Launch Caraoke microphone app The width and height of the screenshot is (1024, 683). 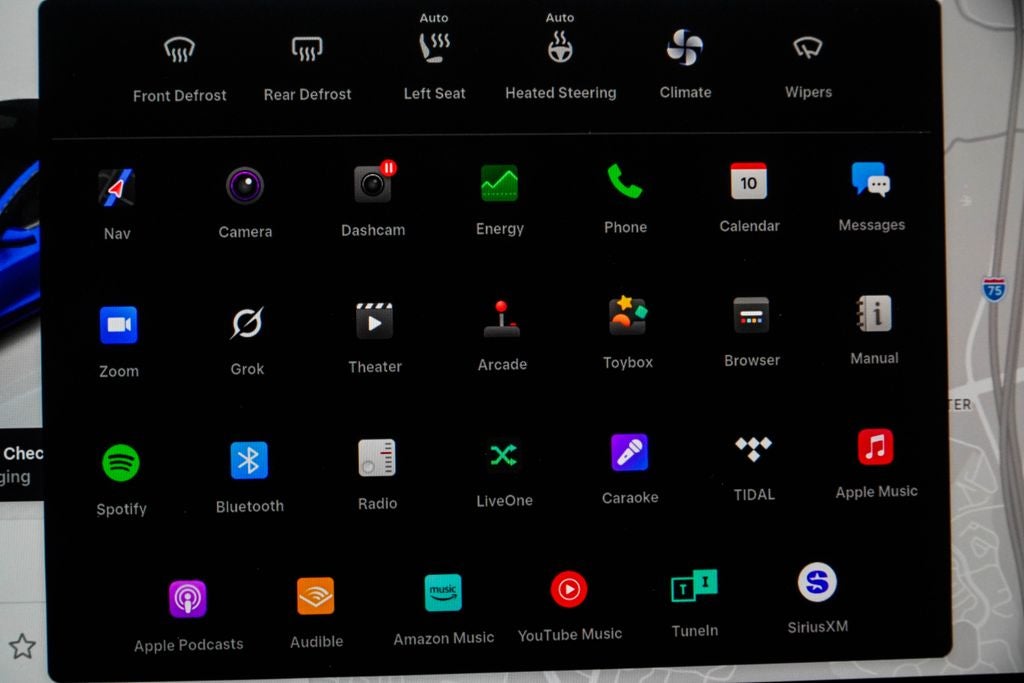click(x=630, y=454)
